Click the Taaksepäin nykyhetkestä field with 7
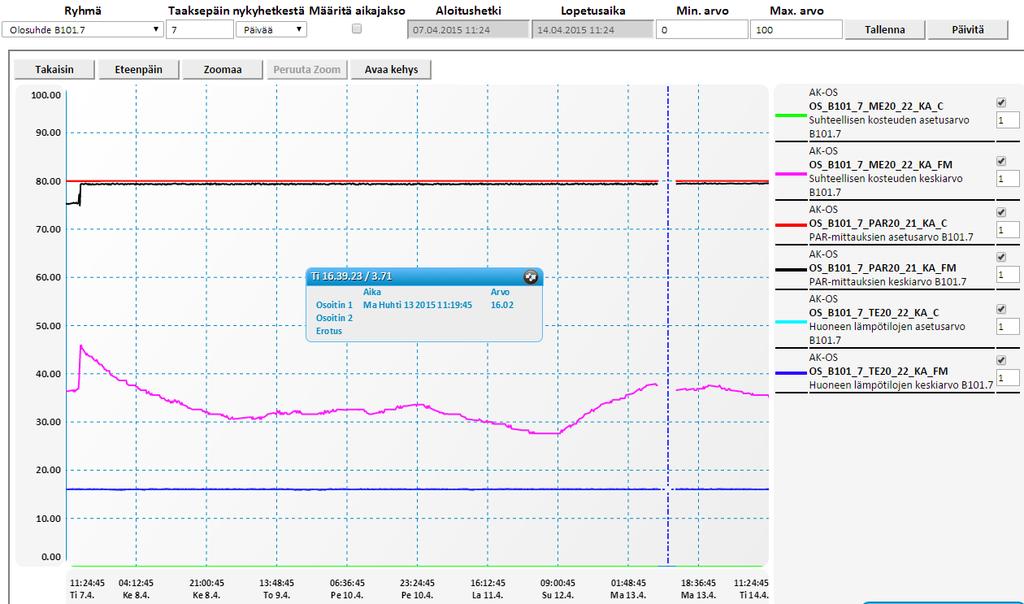The width and height of the screenshot is (1024, 604). click(199, 29)
